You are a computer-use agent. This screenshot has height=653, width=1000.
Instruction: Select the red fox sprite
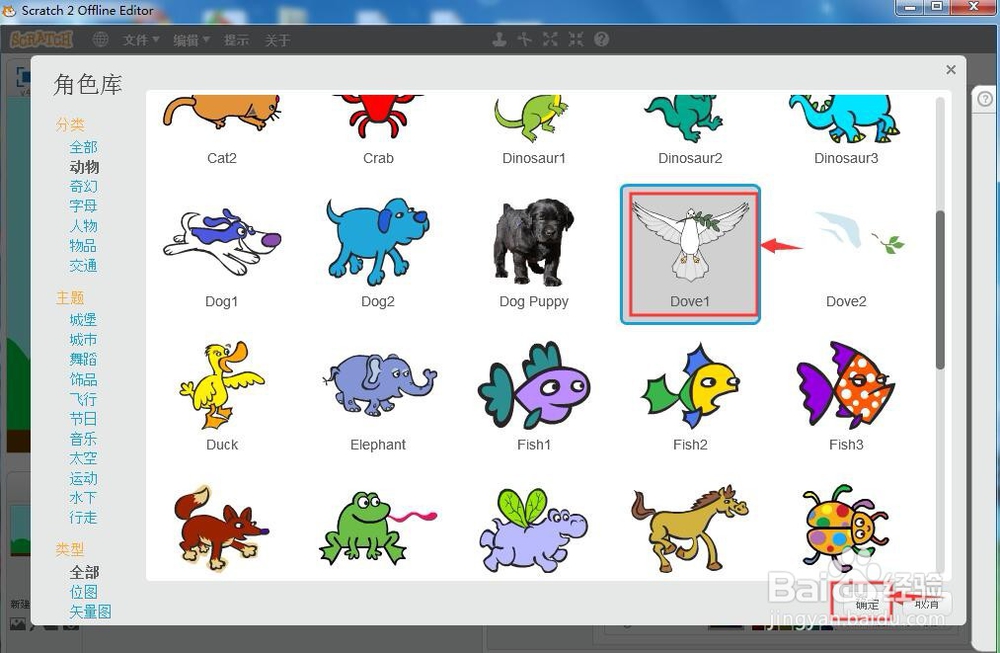(x=221, y=528)
